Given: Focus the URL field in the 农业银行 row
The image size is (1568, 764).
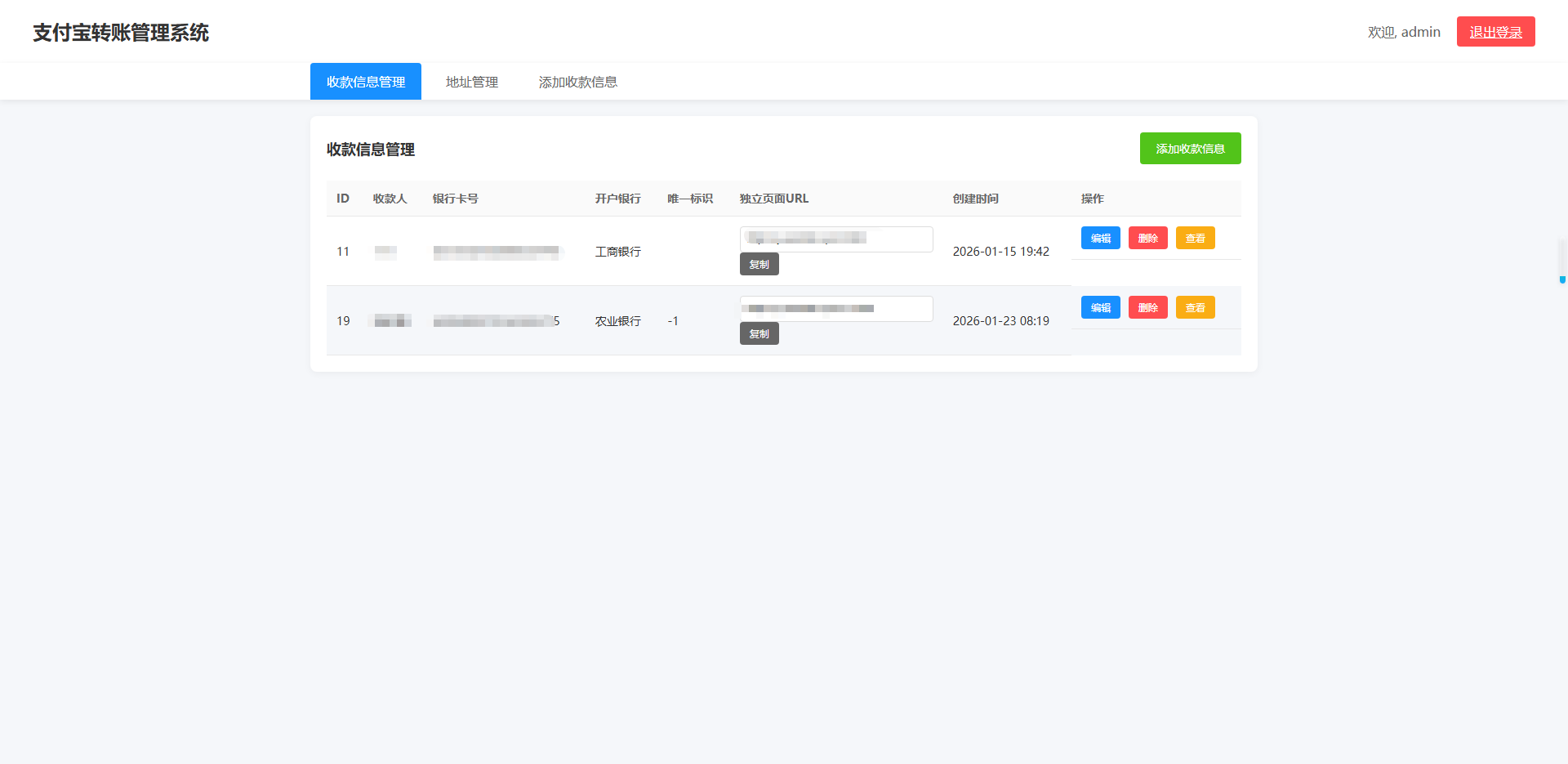Looking at the screenshot, I should [835, 308].
